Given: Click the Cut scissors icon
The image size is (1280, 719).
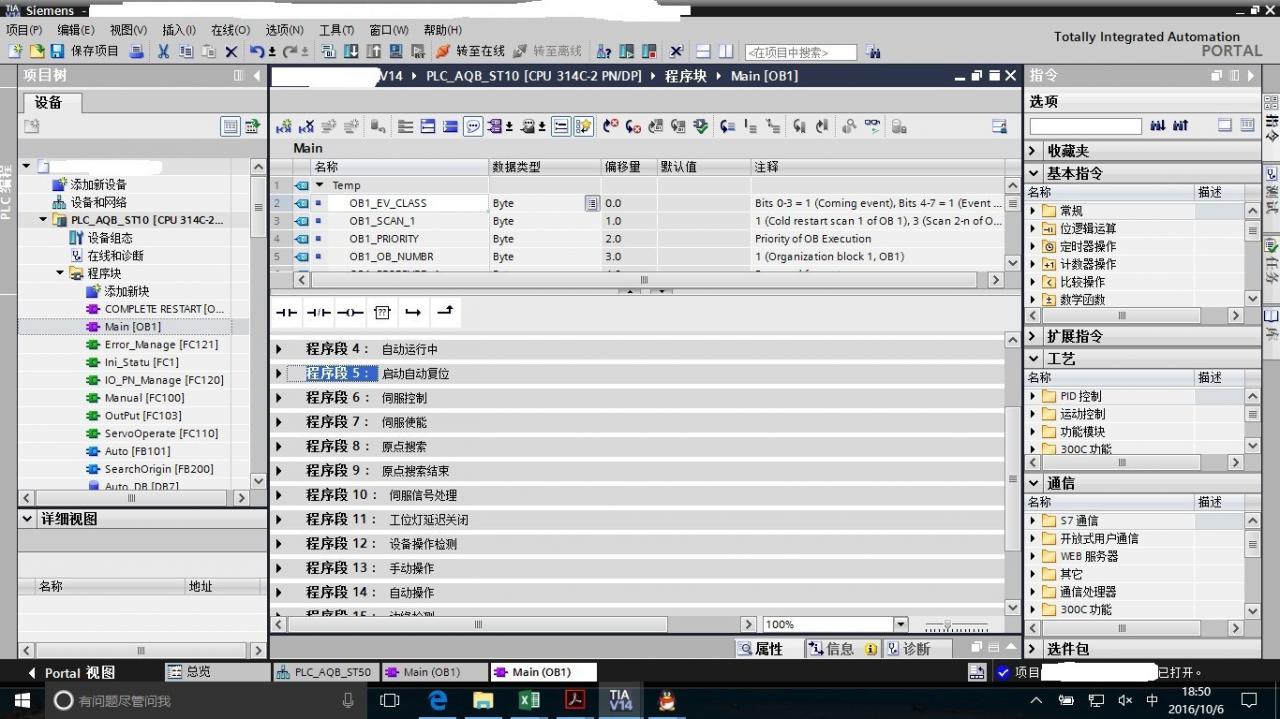Looking at the screenshot, I should click(163, 51).
